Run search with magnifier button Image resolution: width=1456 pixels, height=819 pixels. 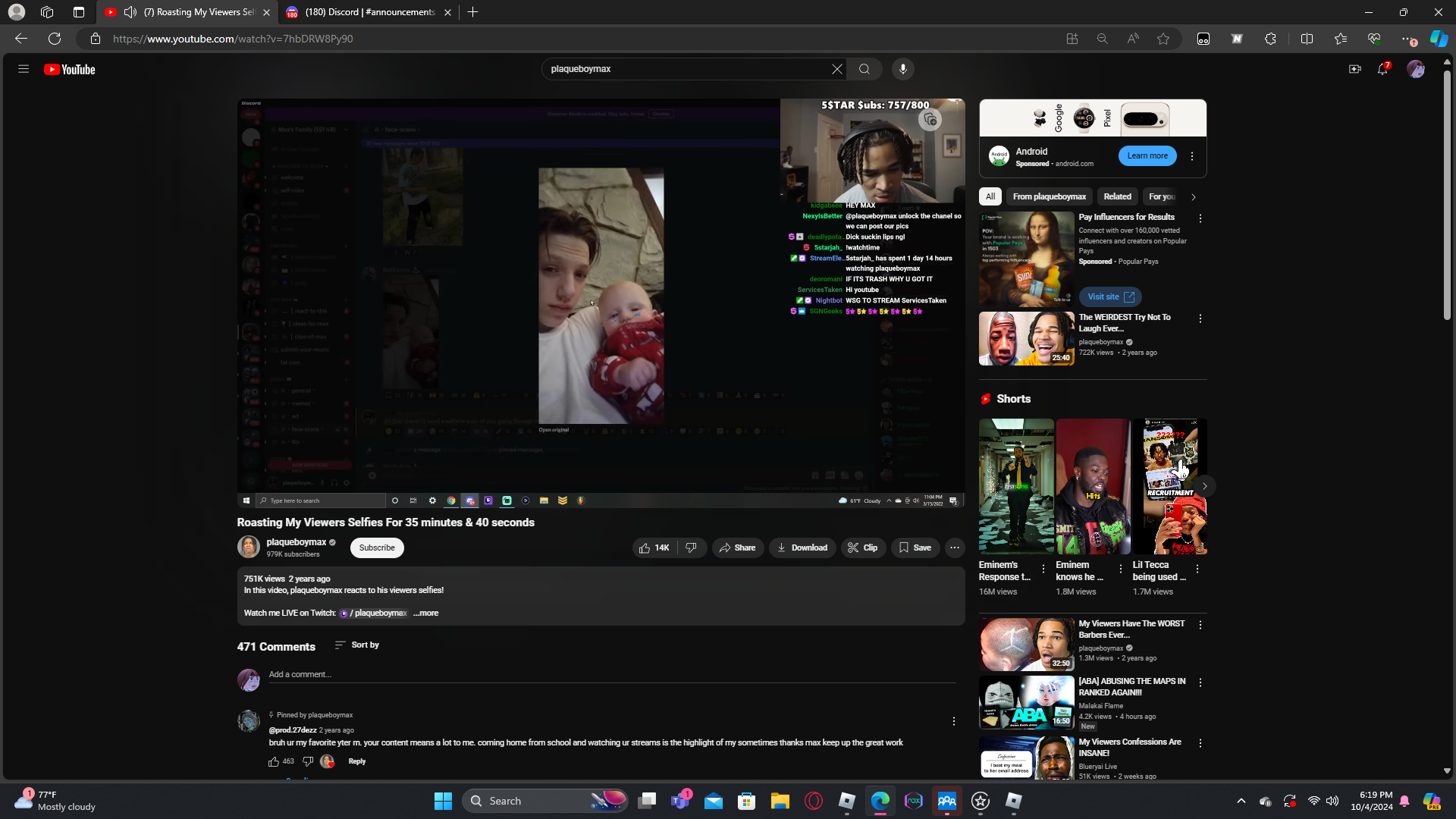click(864, 69)
